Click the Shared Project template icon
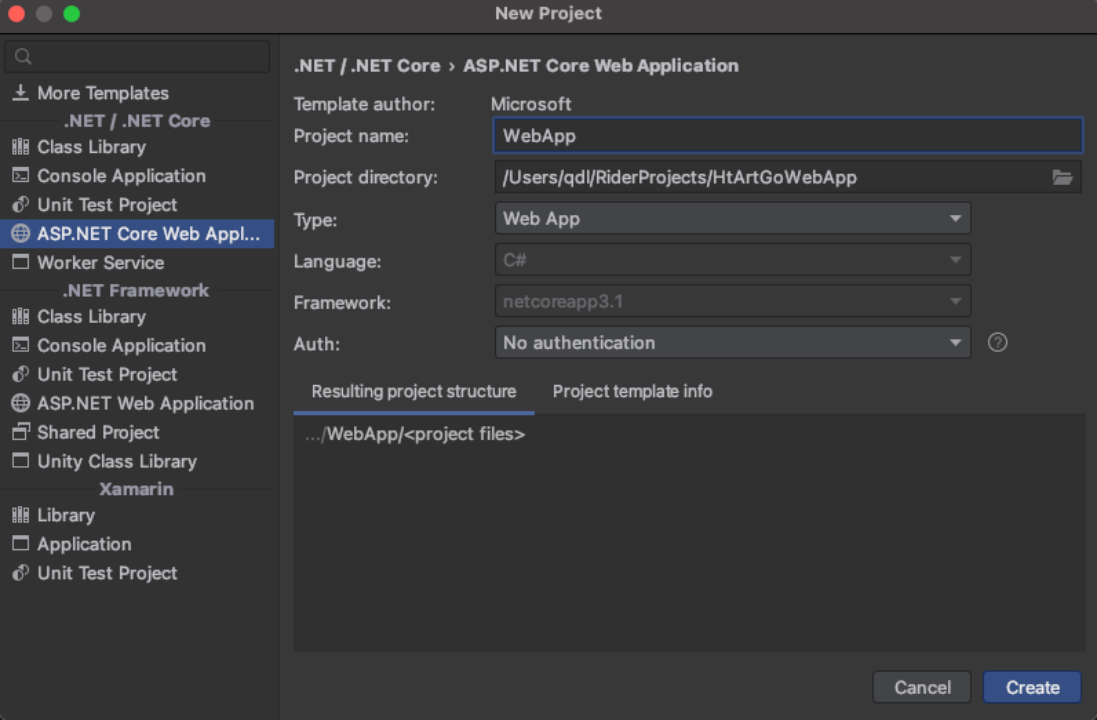Screen dimensions: 1097x720 (20, 433)
